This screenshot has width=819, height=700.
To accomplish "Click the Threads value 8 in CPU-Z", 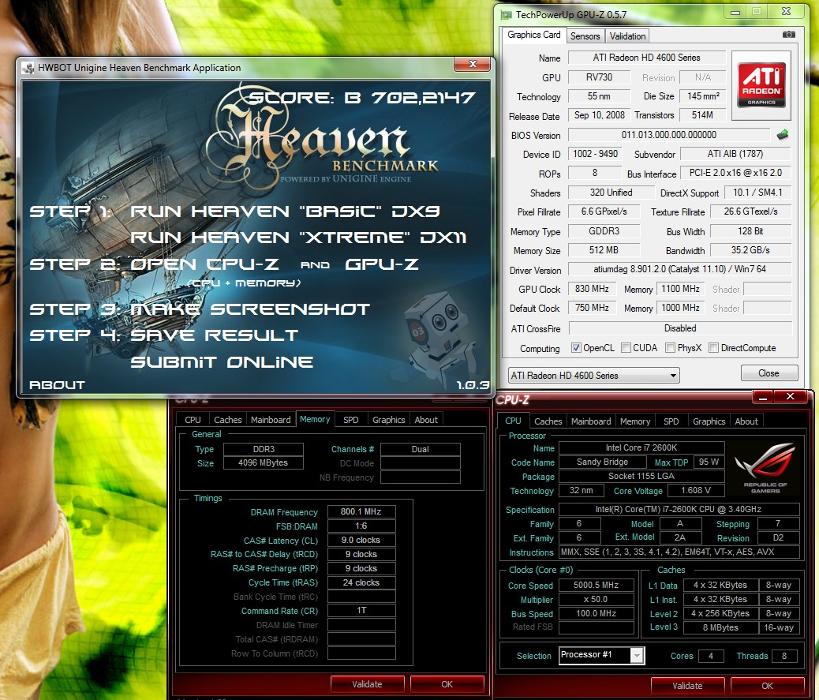I will pos(784,656).
